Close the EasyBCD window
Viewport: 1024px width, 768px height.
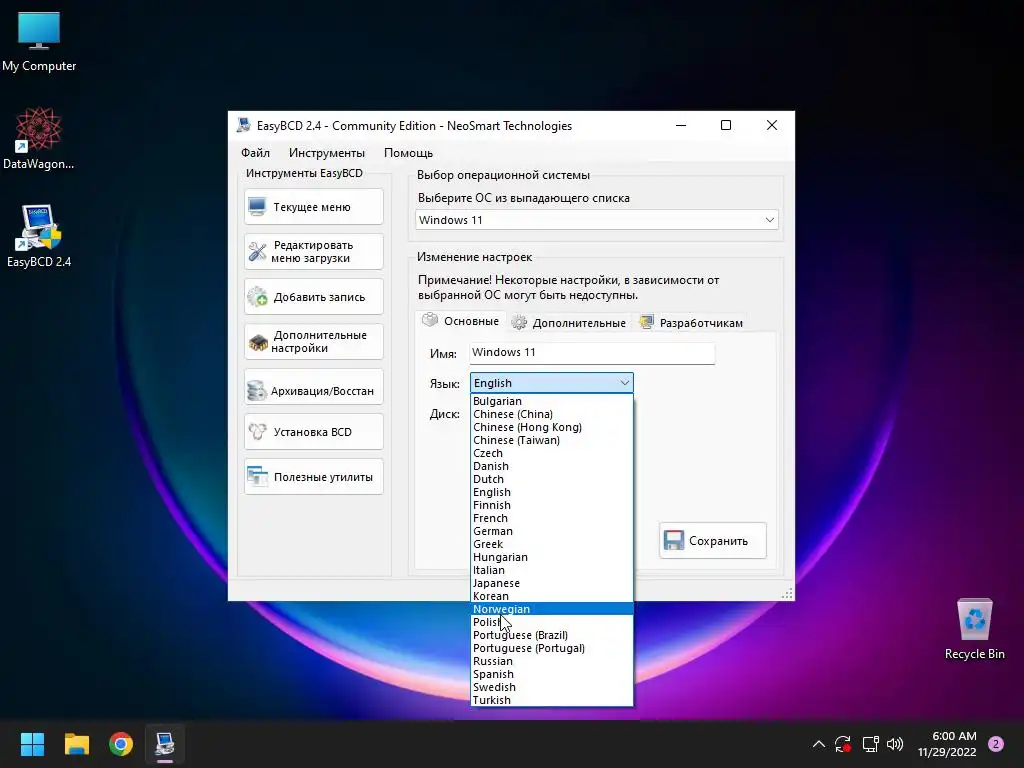point(771,125)
